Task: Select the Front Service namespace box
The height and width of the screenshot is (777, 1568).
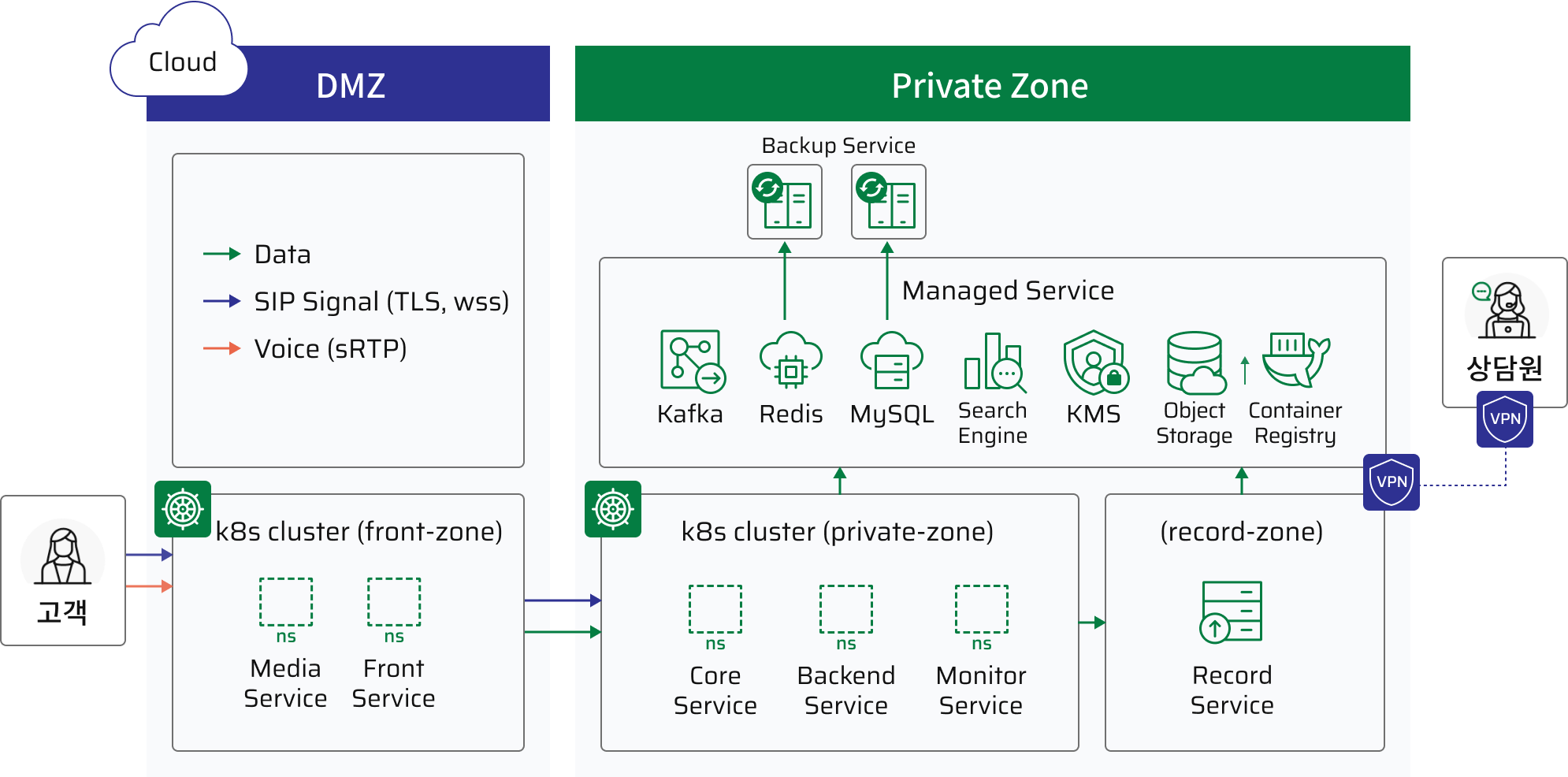Action: 394,602
